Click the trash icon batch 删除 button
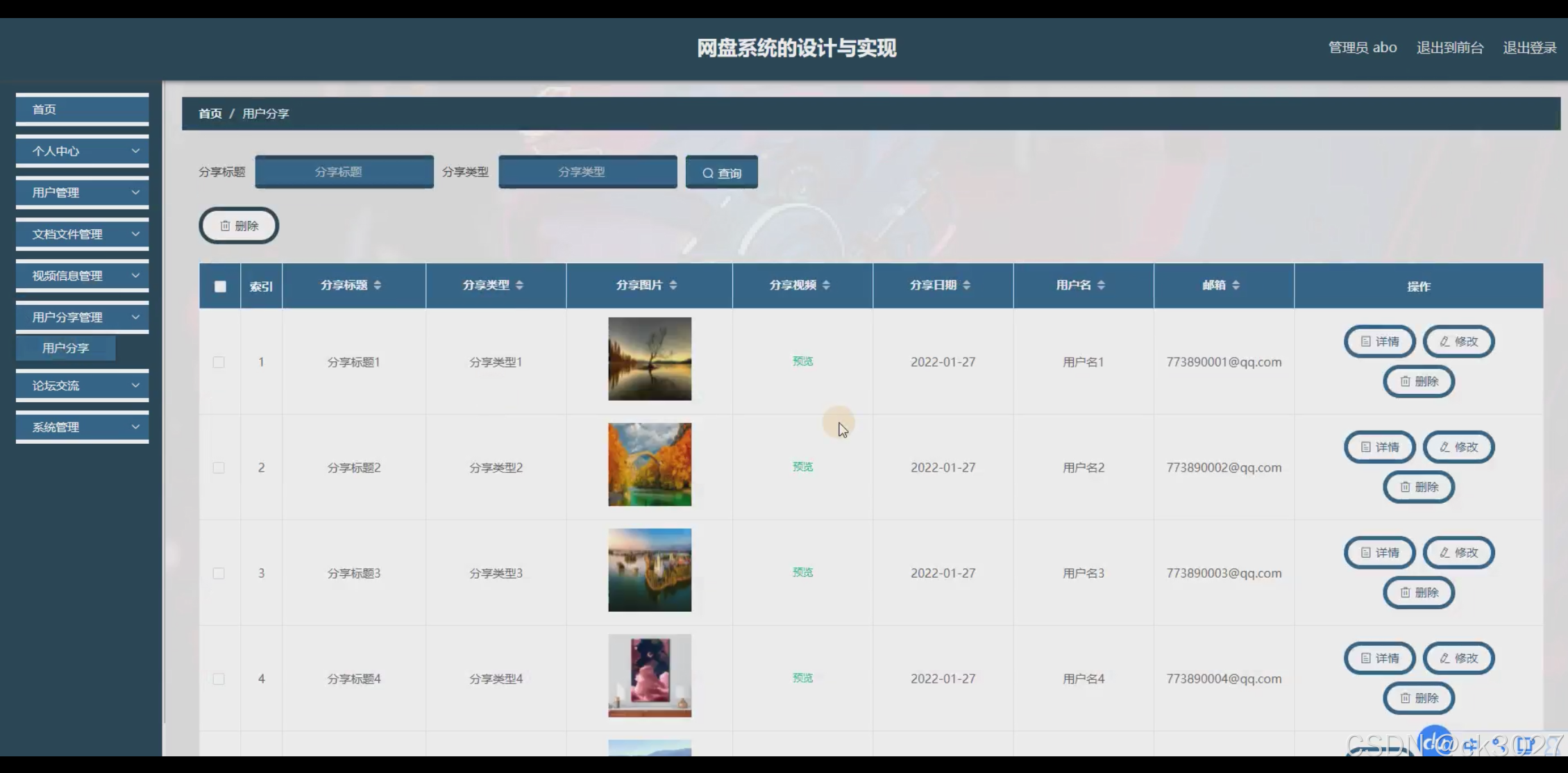Viewport: 1568px width, 773px height. click(239, 226)
